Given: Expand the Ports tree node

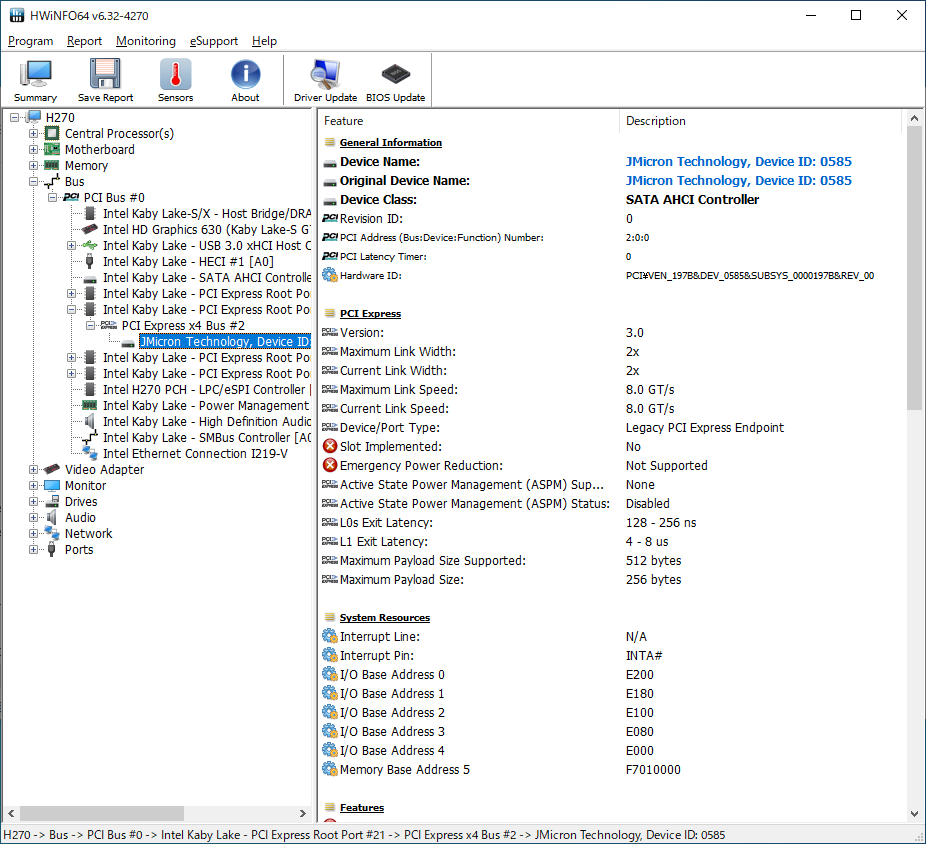Looking at the screenshot, I should (34, 549).
